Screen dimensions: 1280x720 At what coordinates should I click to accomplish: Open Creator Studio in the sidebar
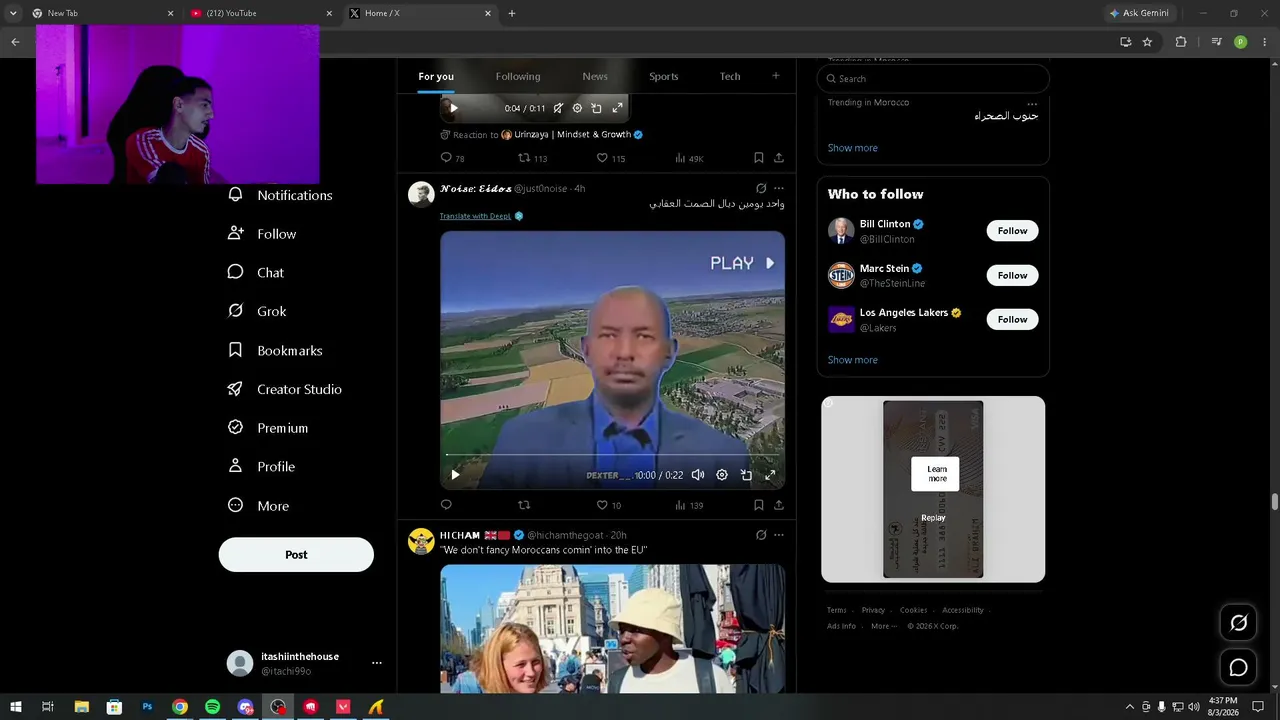285,389
